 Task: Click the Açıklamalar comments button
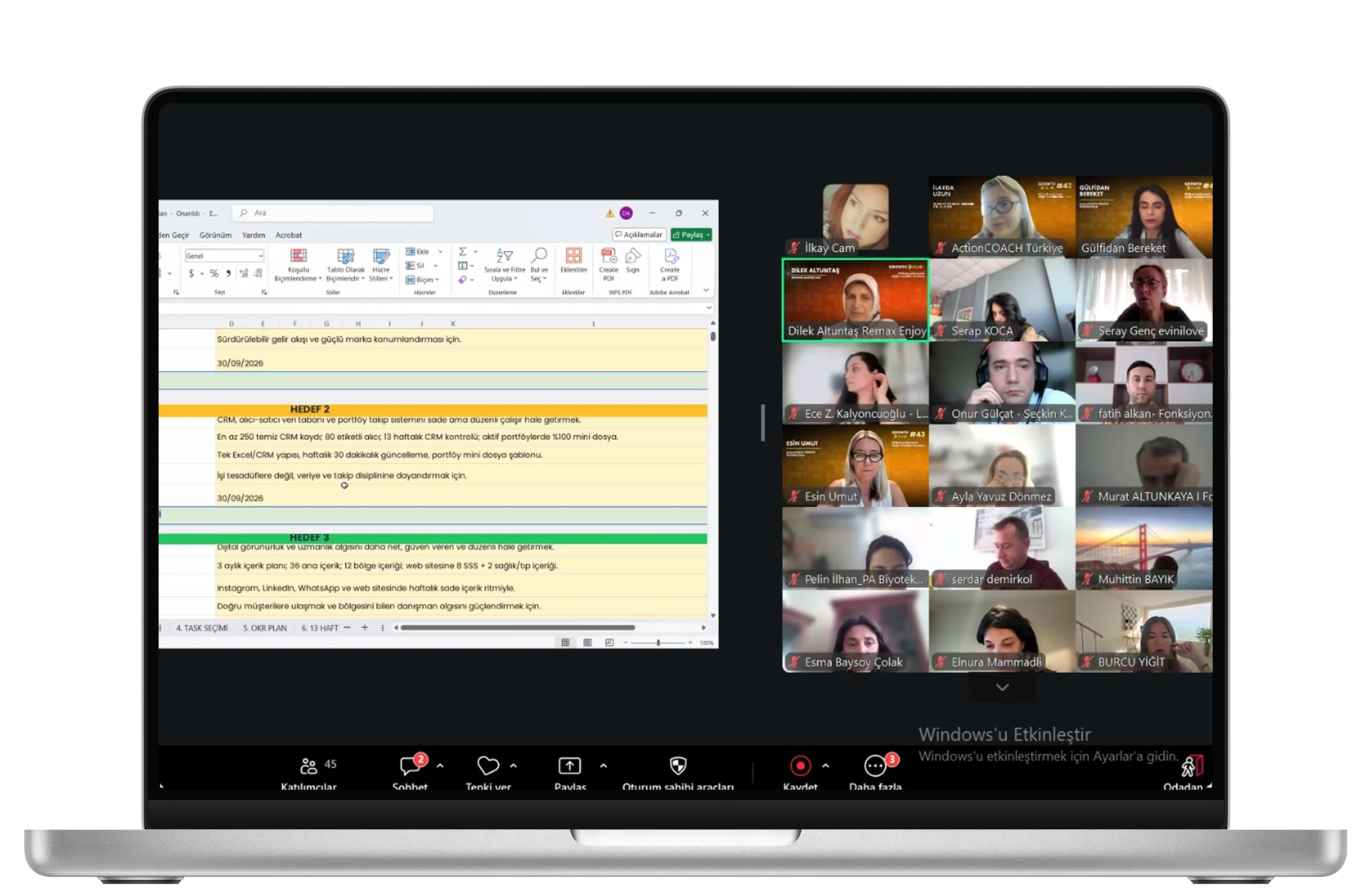coord(639,235)
